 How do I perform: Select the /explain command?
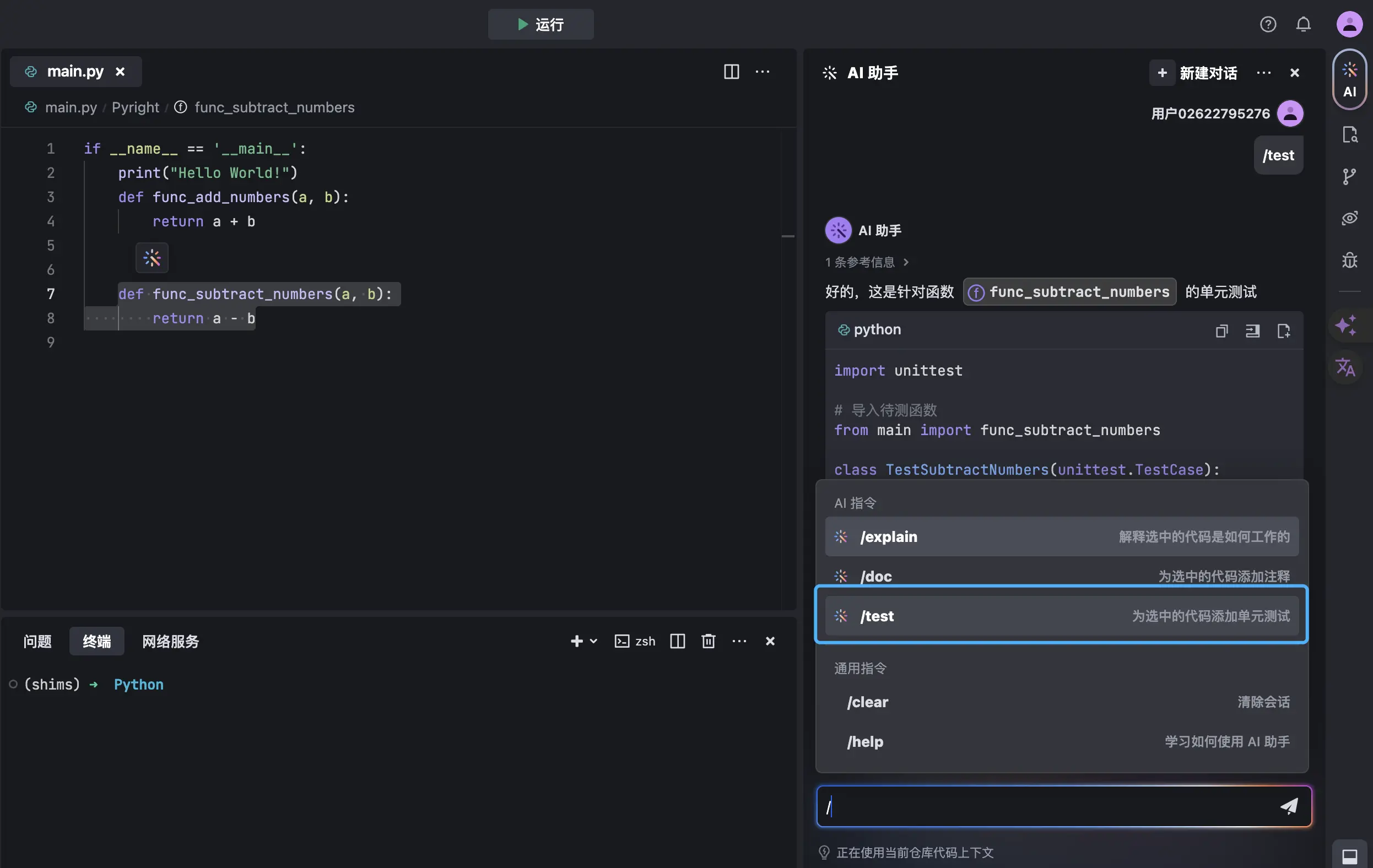(x=1062, y=536)
